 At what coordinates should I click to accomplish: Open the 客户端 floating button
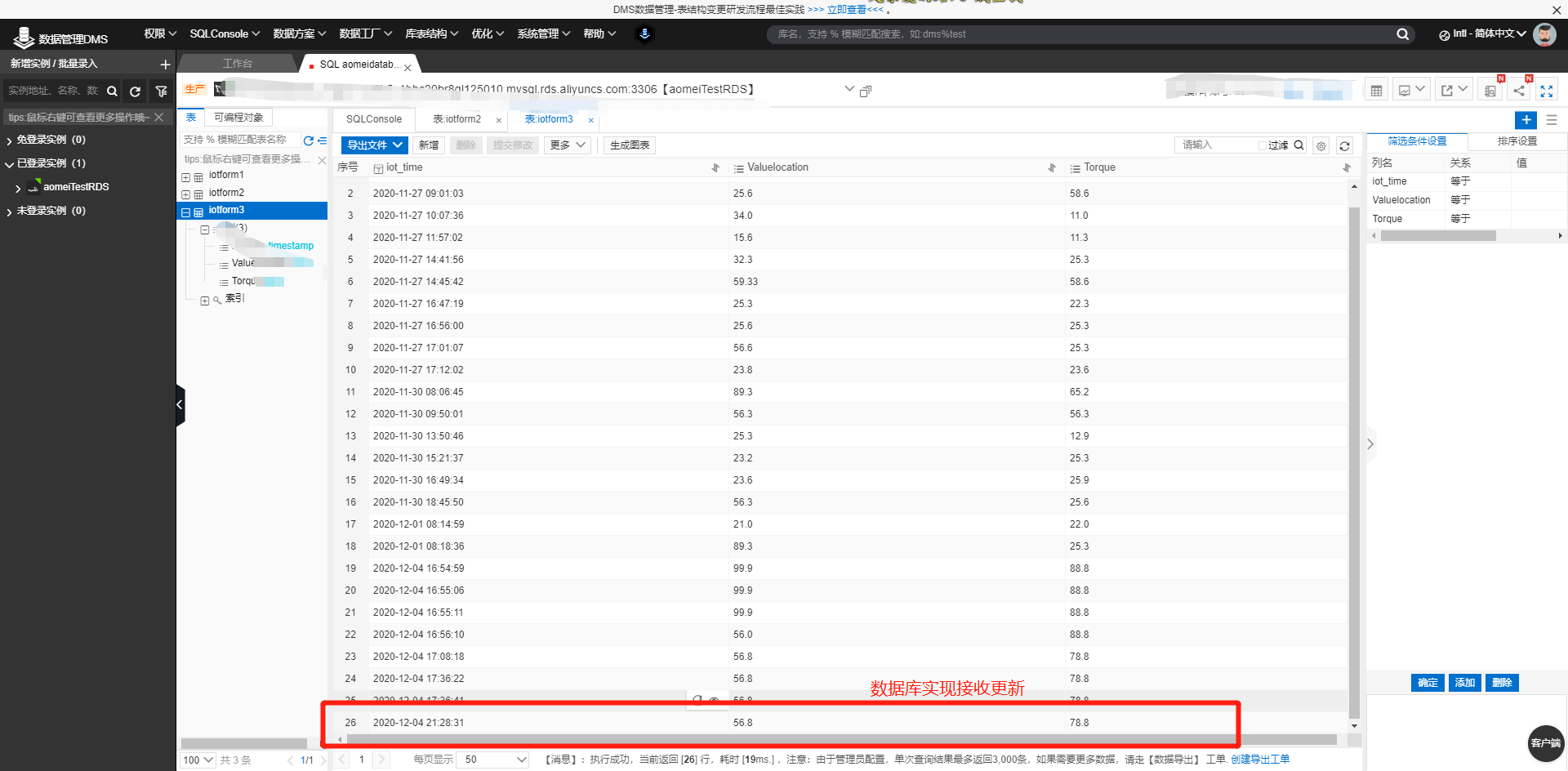click(x=1545, y=743)
